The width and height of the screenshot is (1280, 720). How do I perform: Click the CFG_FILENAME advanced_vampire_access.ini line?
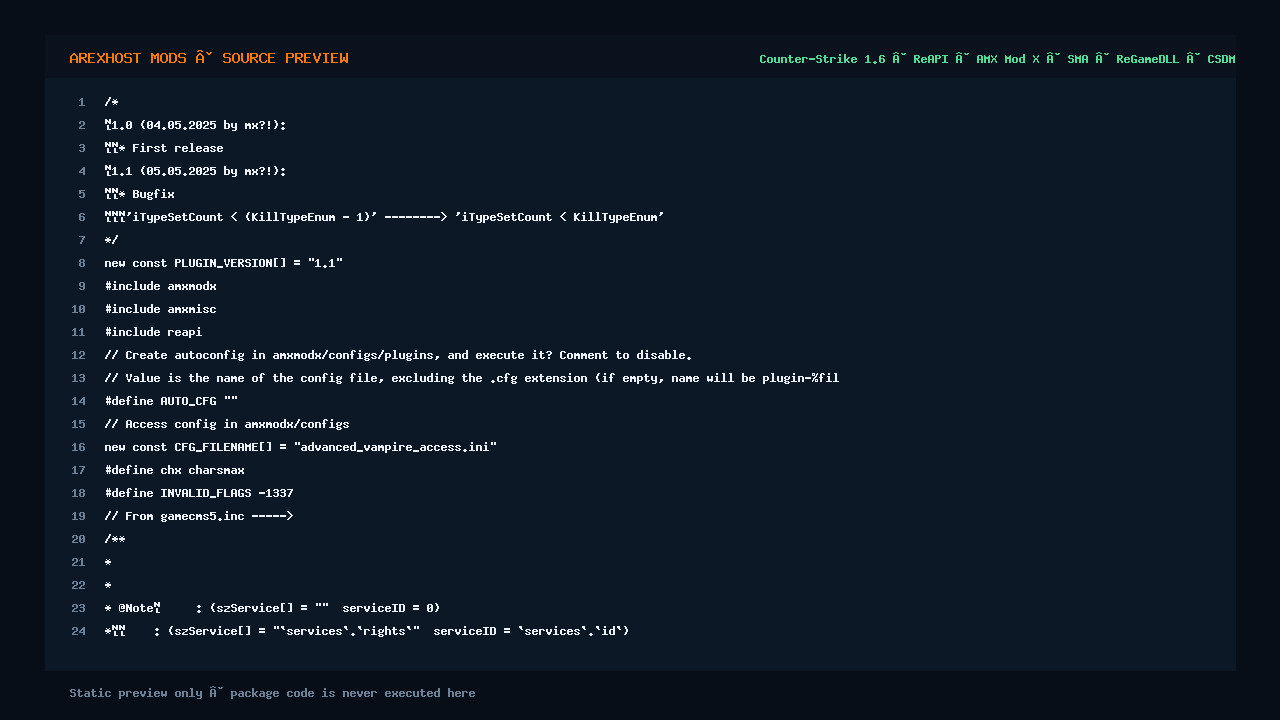tap(301, 447)
